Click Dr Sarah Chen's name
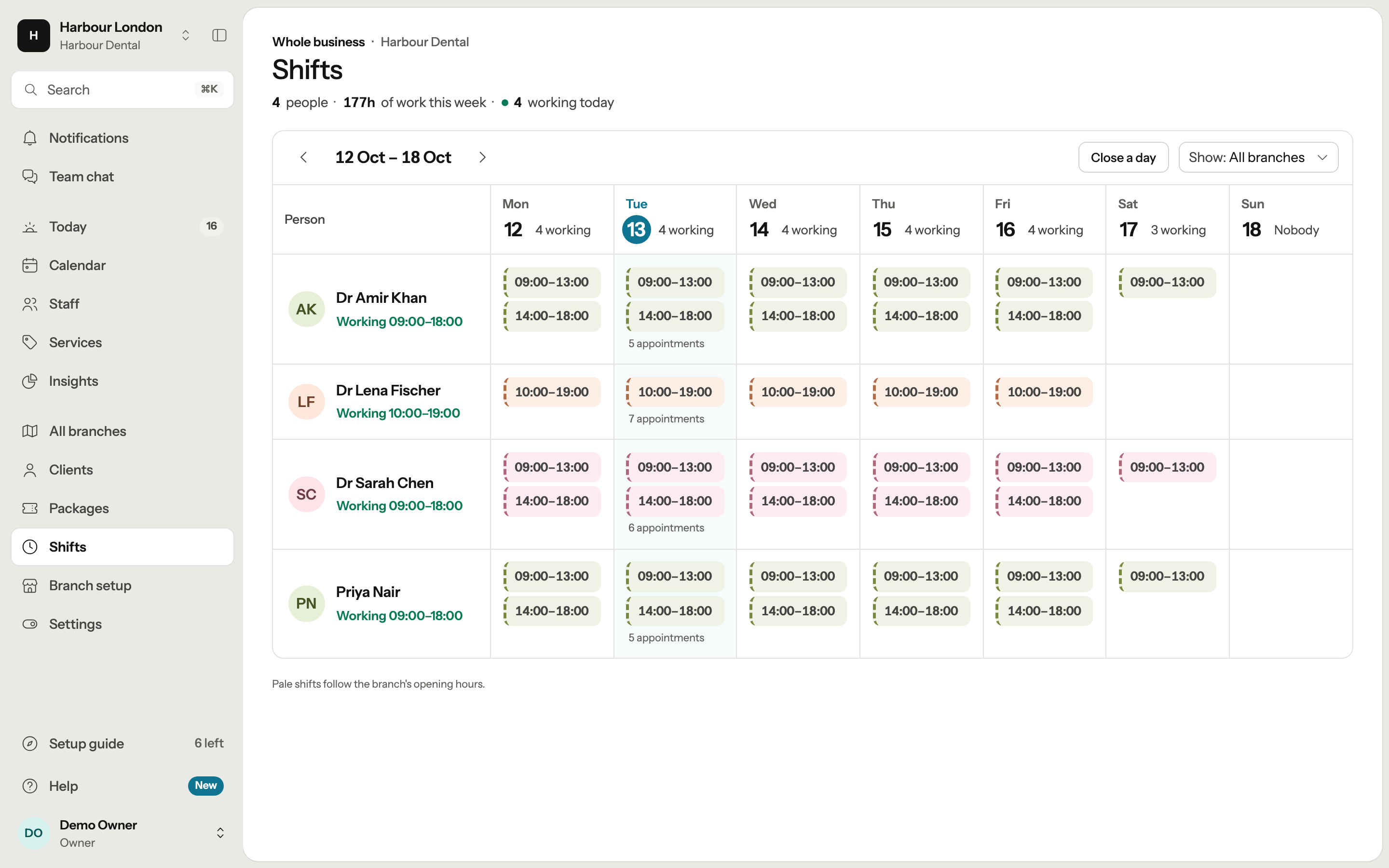Screen dimensions: 1389x868 384,483
